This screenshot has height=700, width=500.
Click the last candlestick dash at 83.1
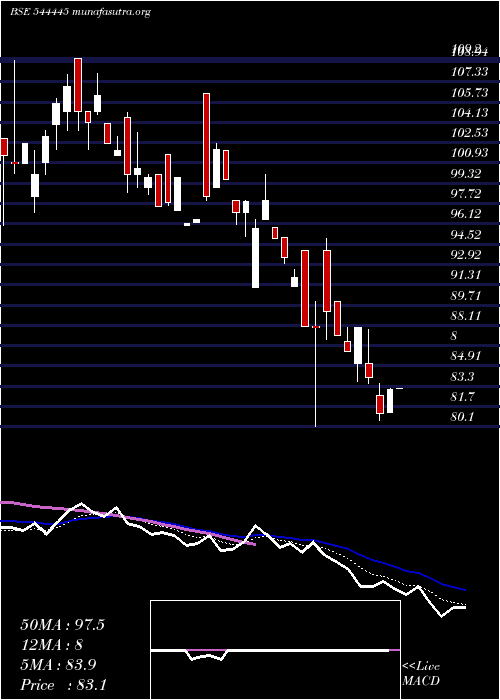pos(399,388)
